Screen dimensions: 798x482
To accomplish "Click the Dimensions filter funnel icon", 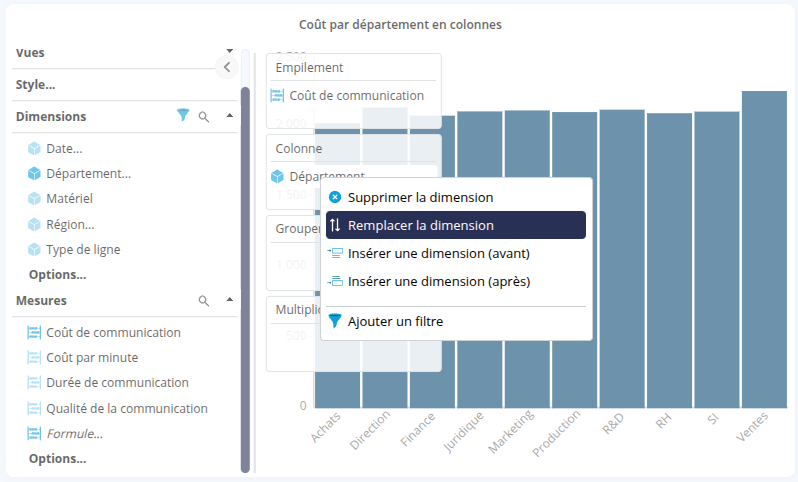I will tap(182, 116).
